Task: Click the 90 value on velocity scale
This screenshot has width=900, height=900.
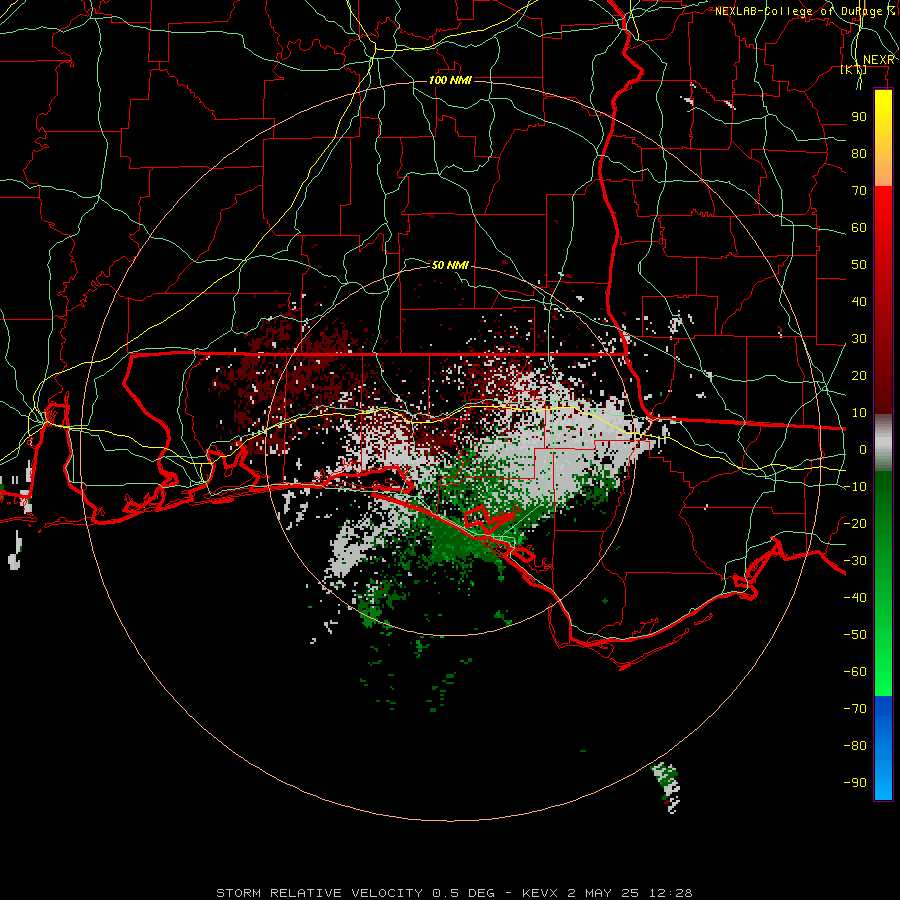Action: [859, 117]
